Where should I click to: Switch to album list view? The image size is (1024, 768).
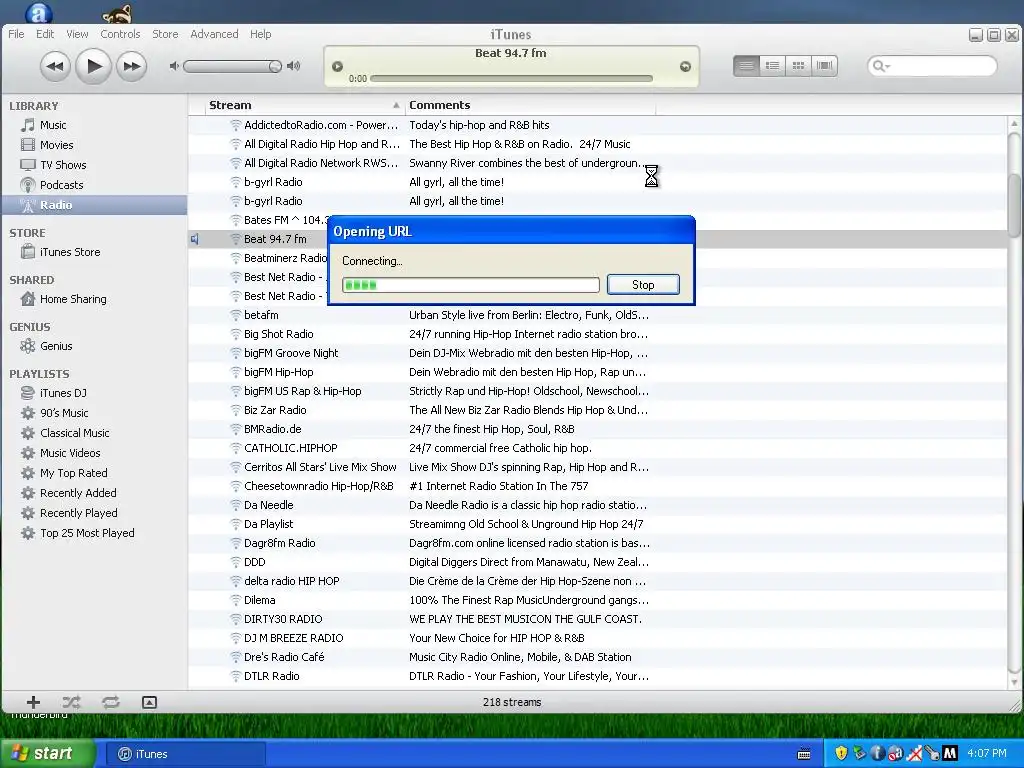point(772,65)
